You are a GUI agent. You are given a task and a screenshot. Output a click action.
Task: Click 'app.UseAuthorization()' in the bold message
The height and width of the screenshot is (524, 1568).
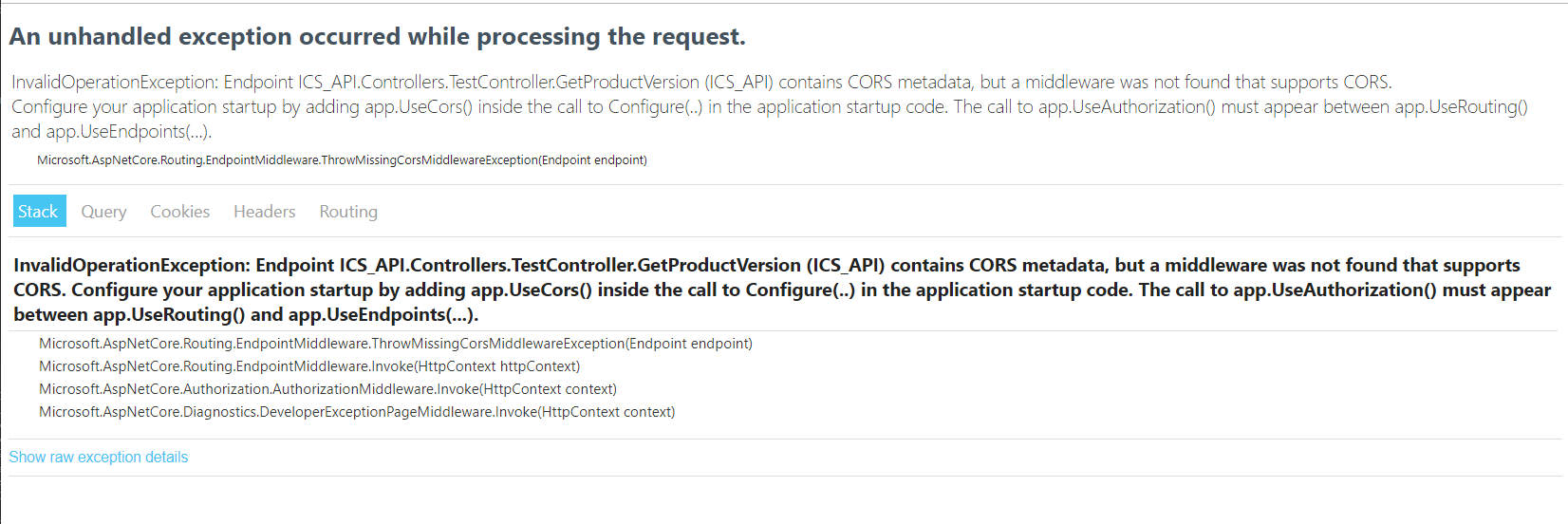[1335, 290]
